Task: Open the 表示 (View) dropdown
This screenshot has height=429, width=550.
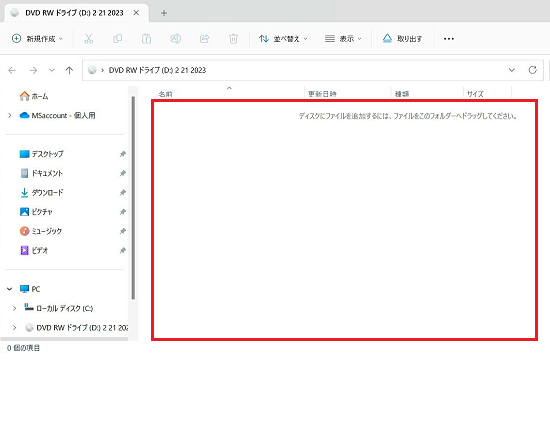Action: (343, 39)
